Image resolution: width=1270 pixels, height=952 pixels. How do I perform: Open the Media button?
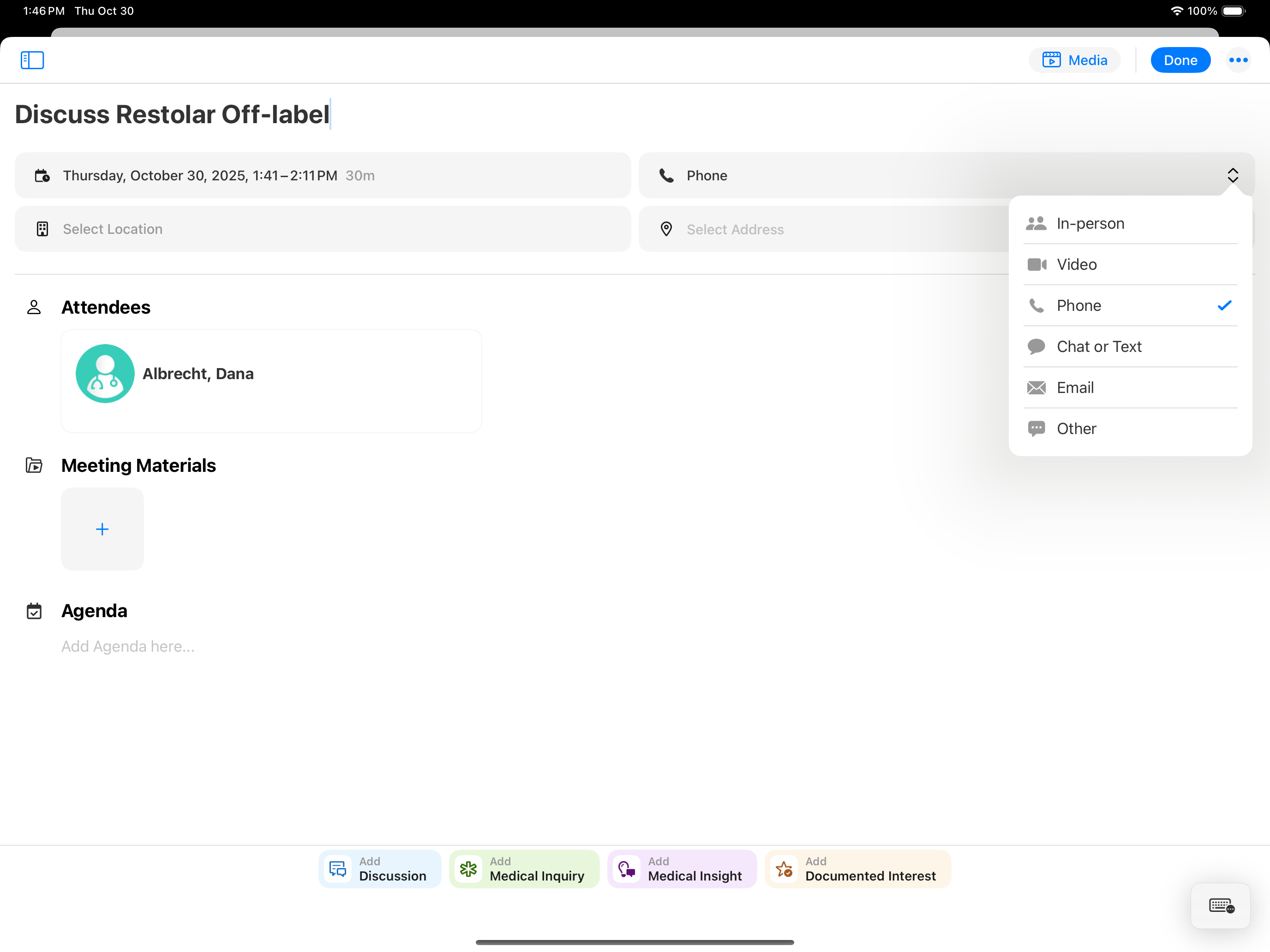click(x=1074, y=59)
